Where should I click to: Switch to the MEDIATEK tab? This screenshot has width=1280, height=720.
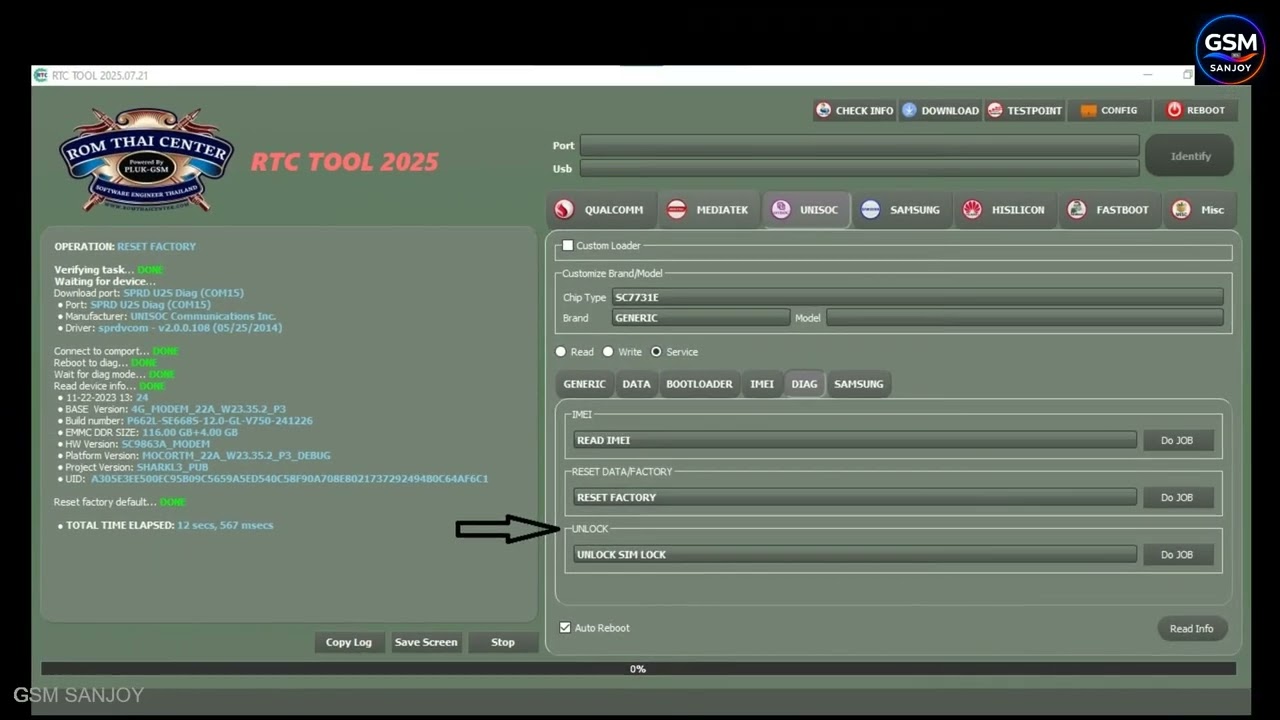(709, 210)
